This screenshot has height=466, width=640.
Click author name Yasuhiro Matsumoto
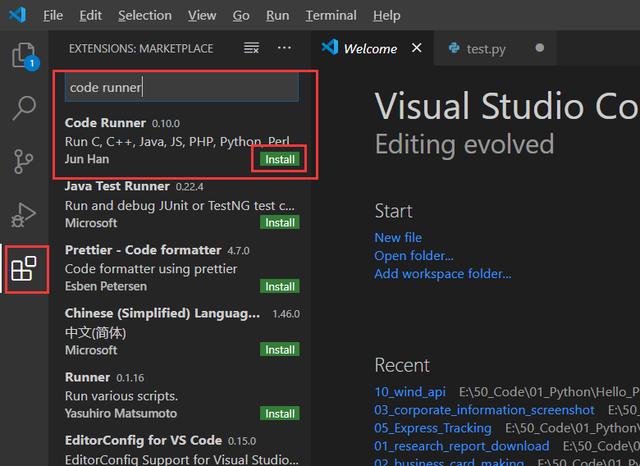tap(121, 413)
